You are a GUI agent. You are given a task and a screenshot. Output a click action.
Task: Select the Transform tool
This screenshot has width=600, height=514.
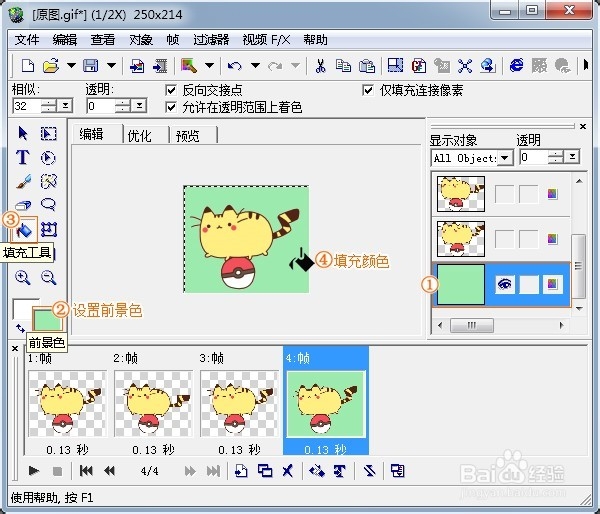click(49, 229)
